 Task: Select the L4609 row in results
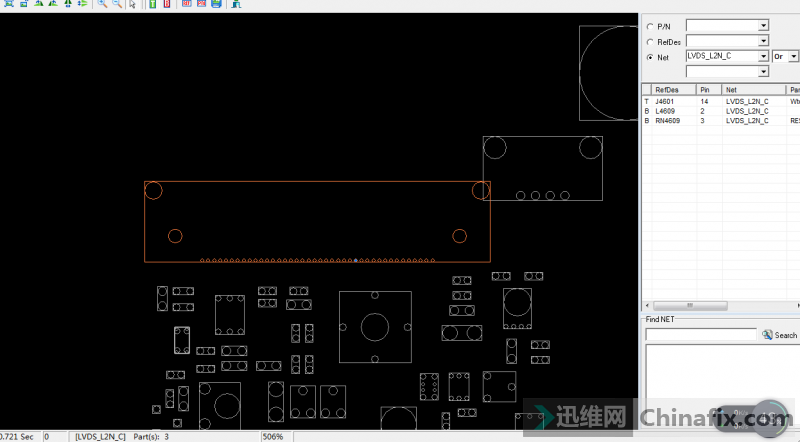tap(720, 111)
